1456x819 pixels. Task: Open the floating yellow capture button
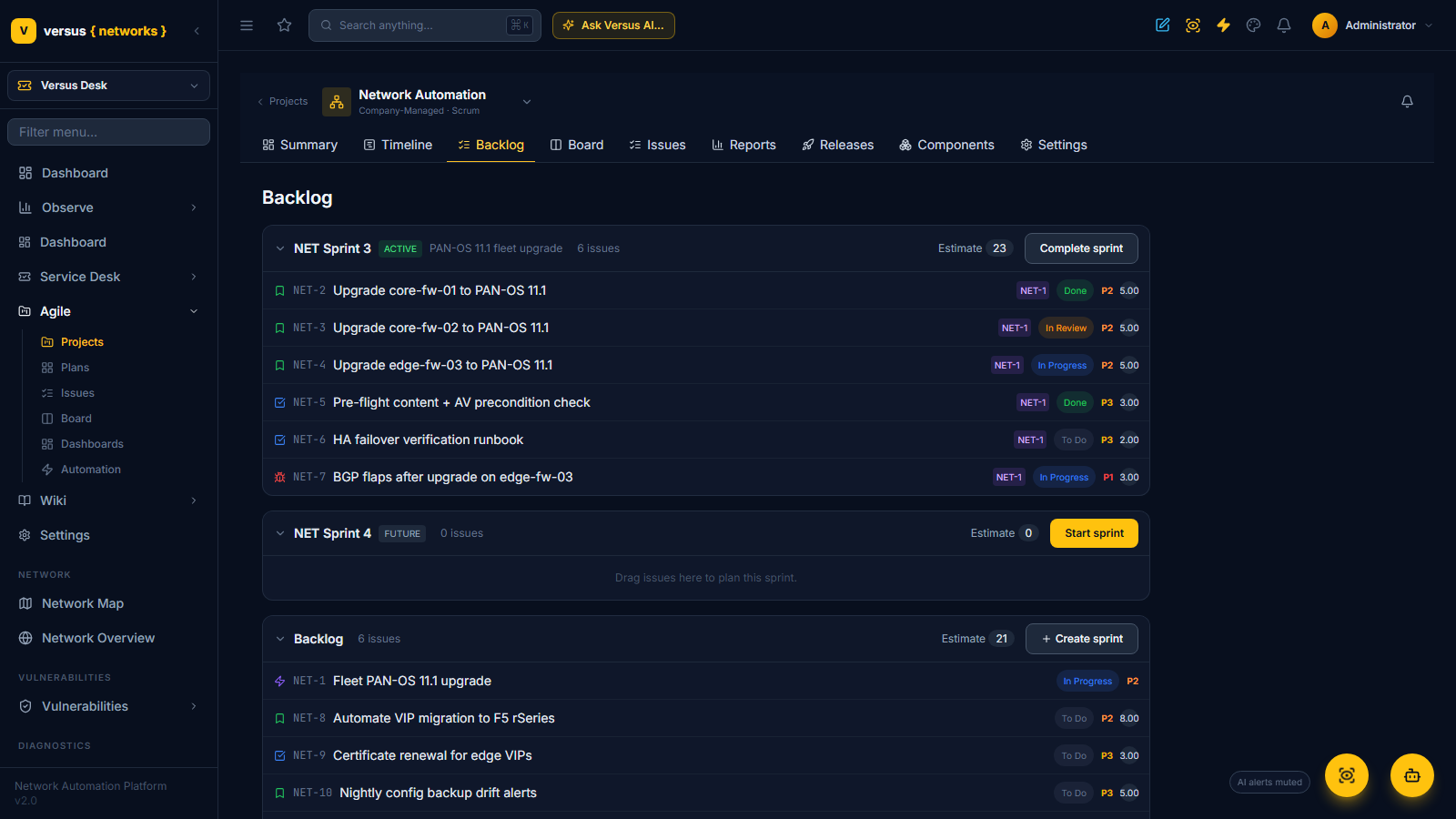click(1347, 775)
